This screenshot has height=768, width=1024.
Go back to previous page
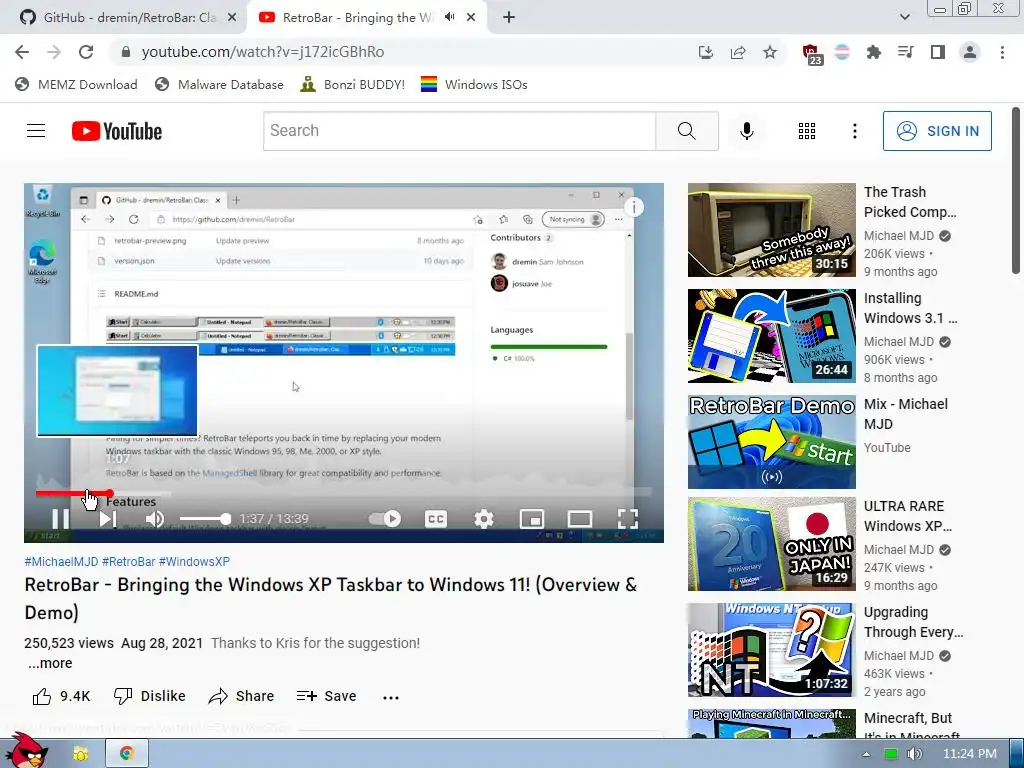click(x=22, y=52)
